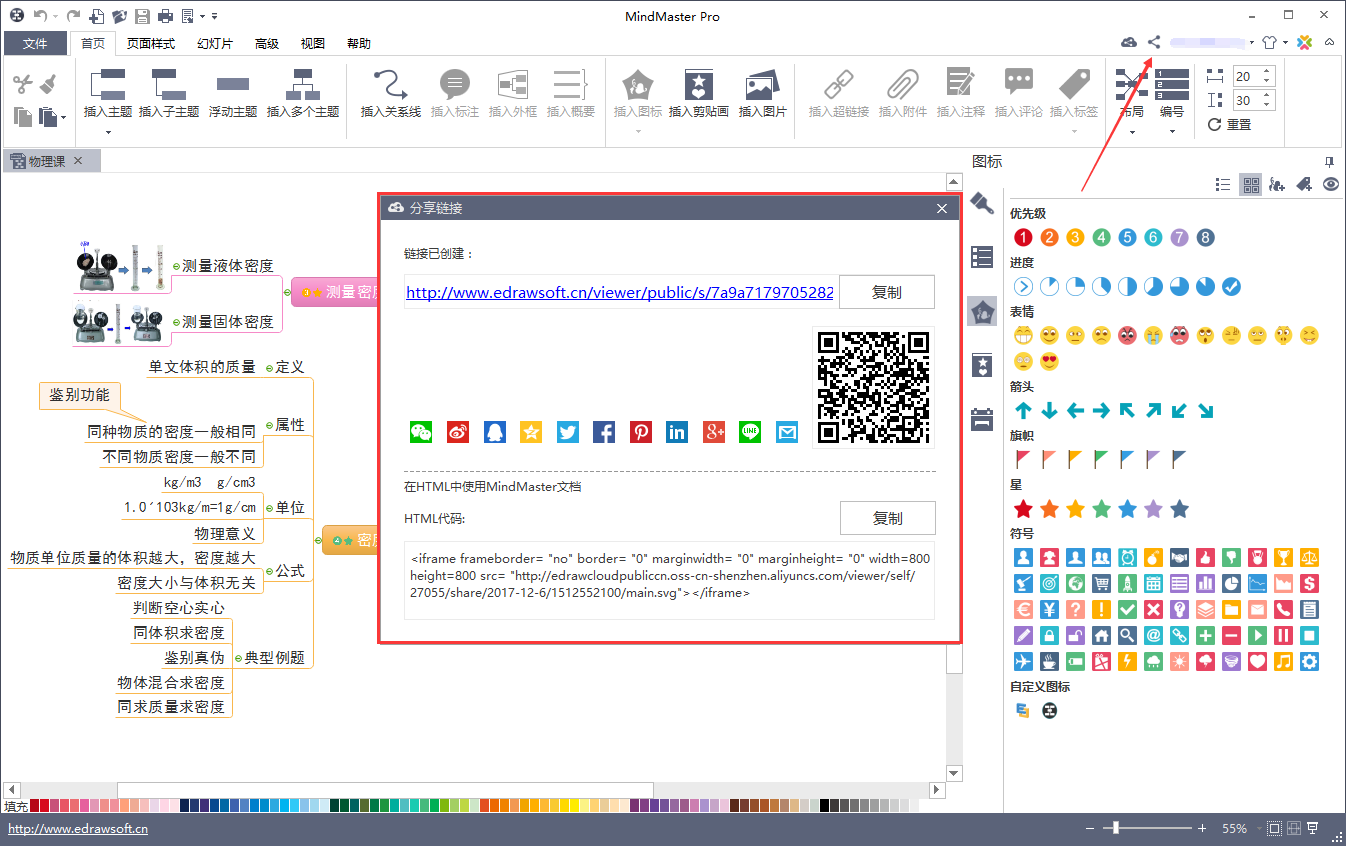Viewport: 1346px width, 846px height.
Task: Open the 编号 numbering dropdown
Action: coord(1172,130)
